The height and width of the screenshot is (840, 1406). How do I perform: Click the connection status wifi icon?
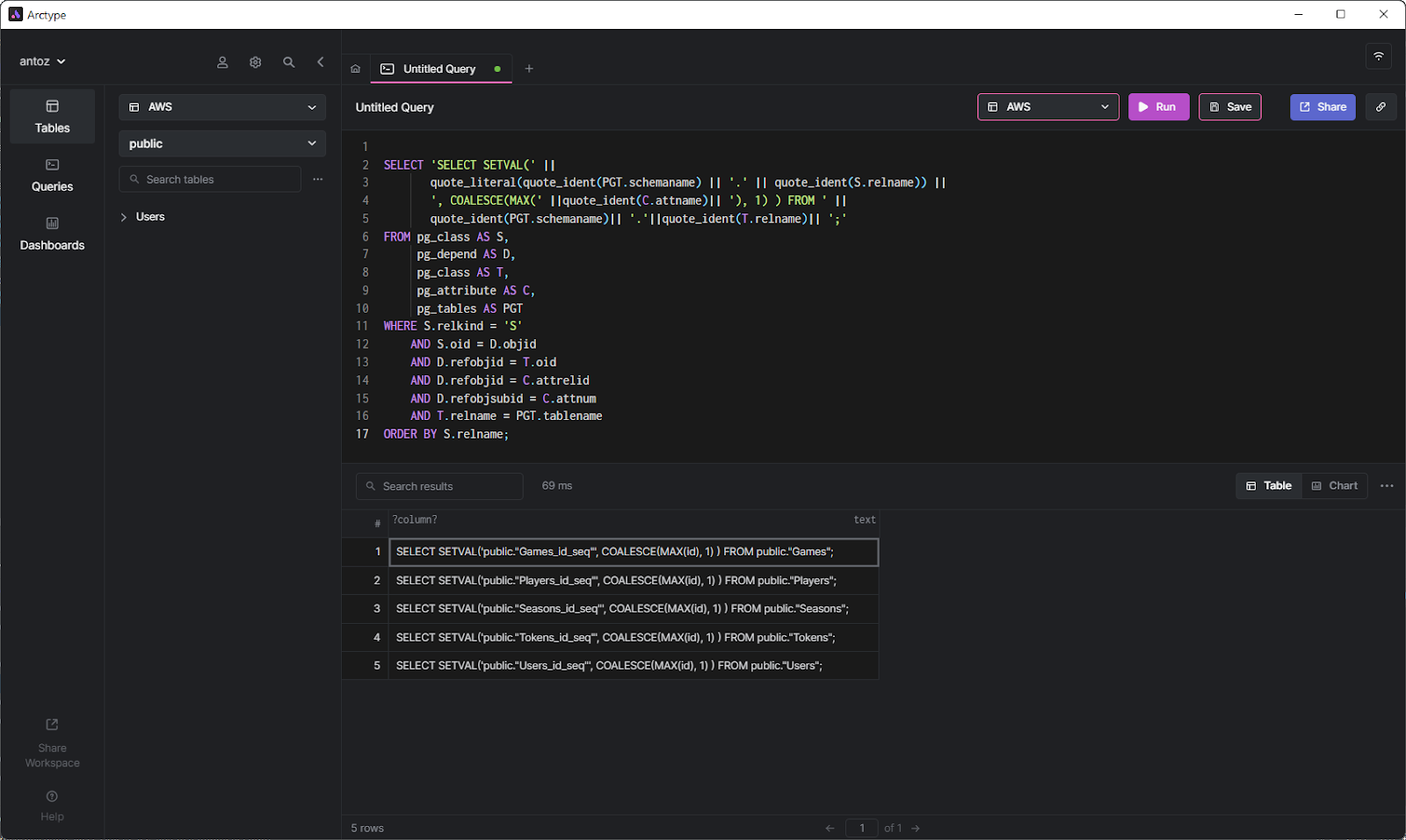coord(1378,56)
